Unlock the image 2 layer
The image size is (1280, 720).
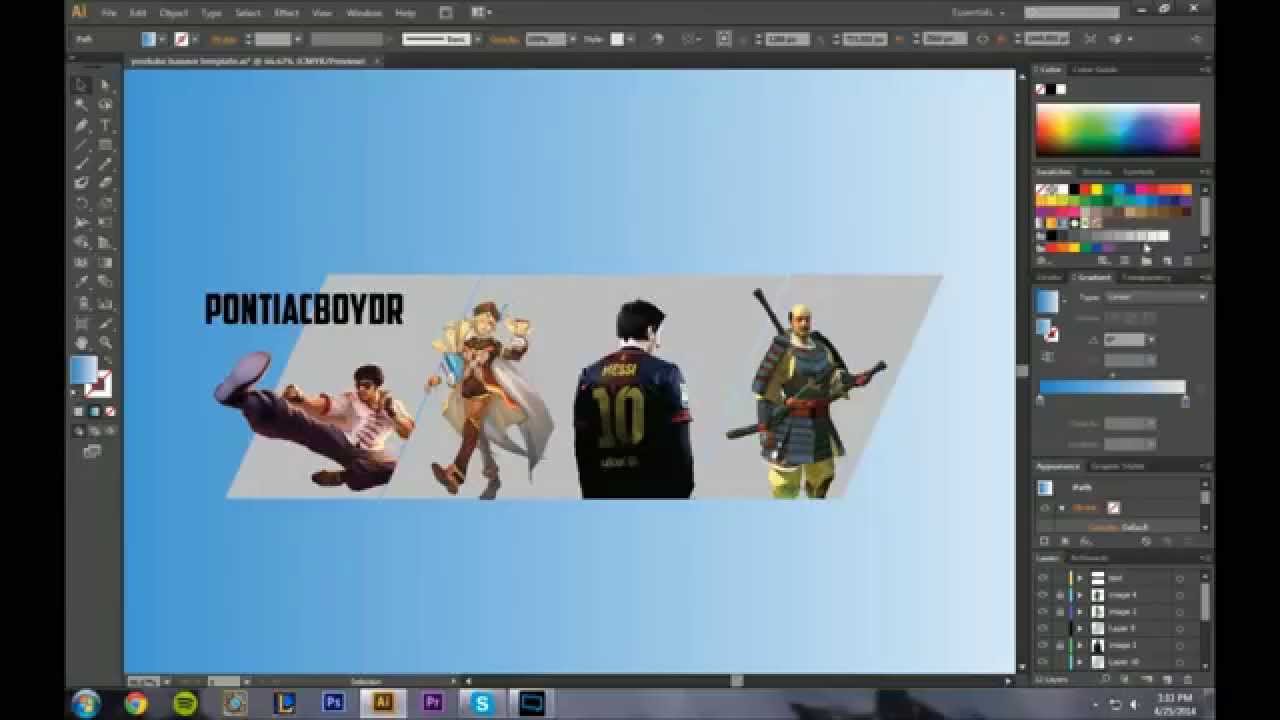1059,612
